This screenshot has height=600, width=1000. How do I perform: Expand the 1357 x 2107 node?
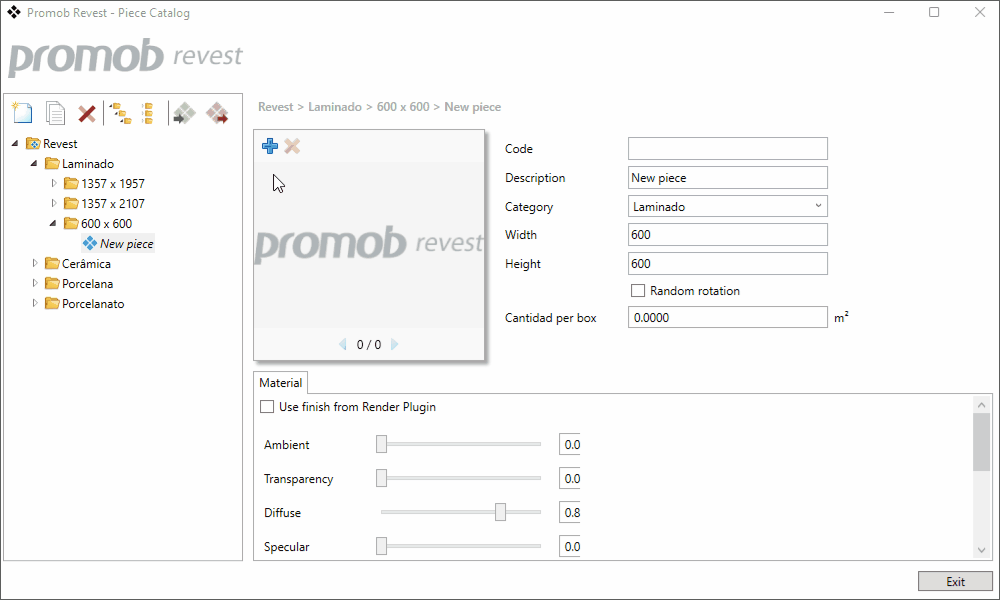[x=54, y=203]
